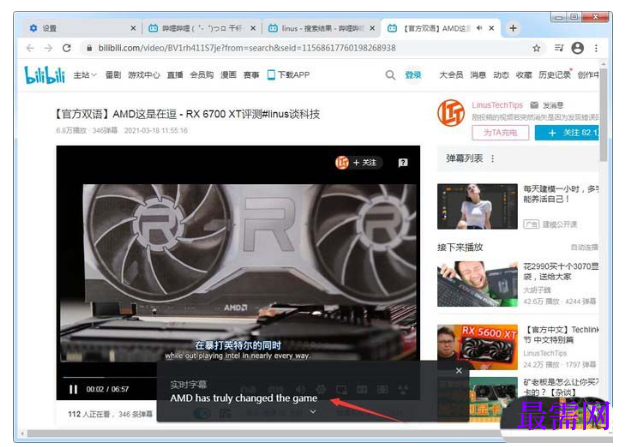Open 游戏中心 in bilibili navigation
Screen dimensions: 629x447
tap(144, 75)
